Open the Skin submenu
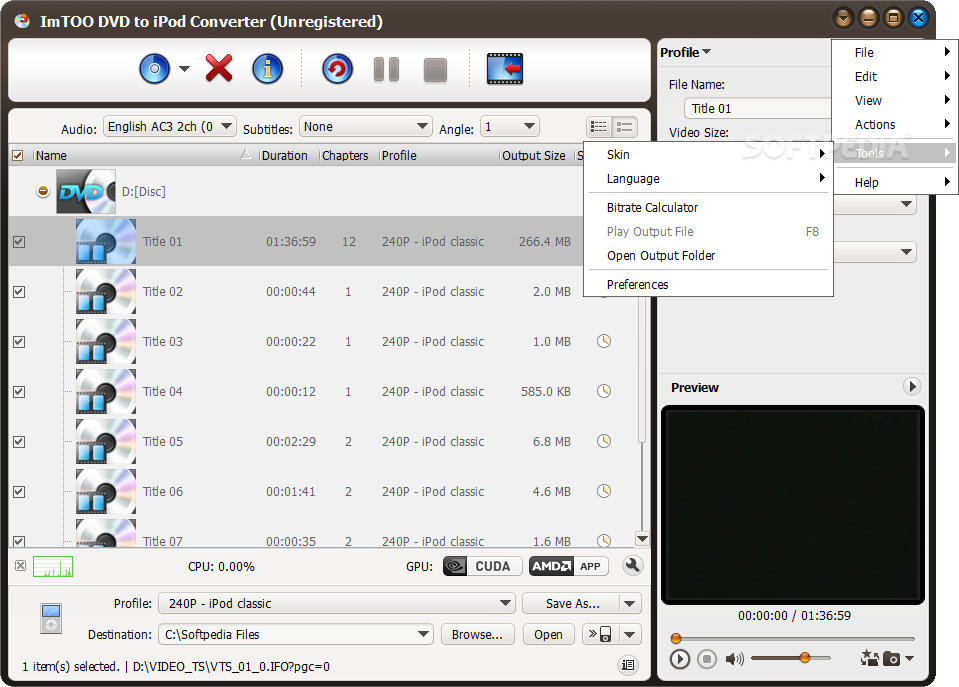Viewport: 959px width, 687px height. point(708,155)
